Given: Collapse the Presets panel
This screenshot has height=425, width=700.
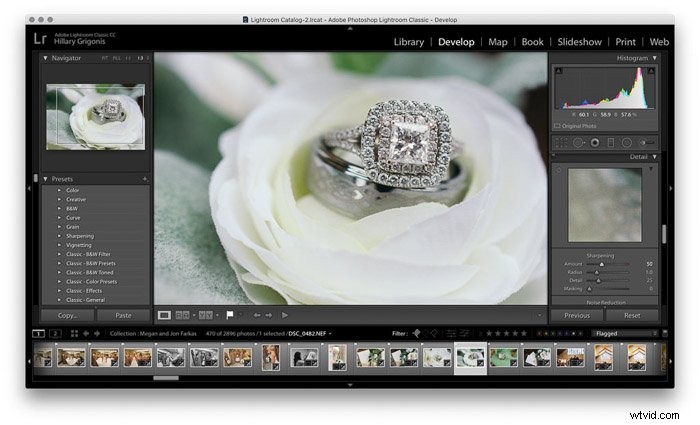Looking at the screenshot, I should (x=45, y=179).
